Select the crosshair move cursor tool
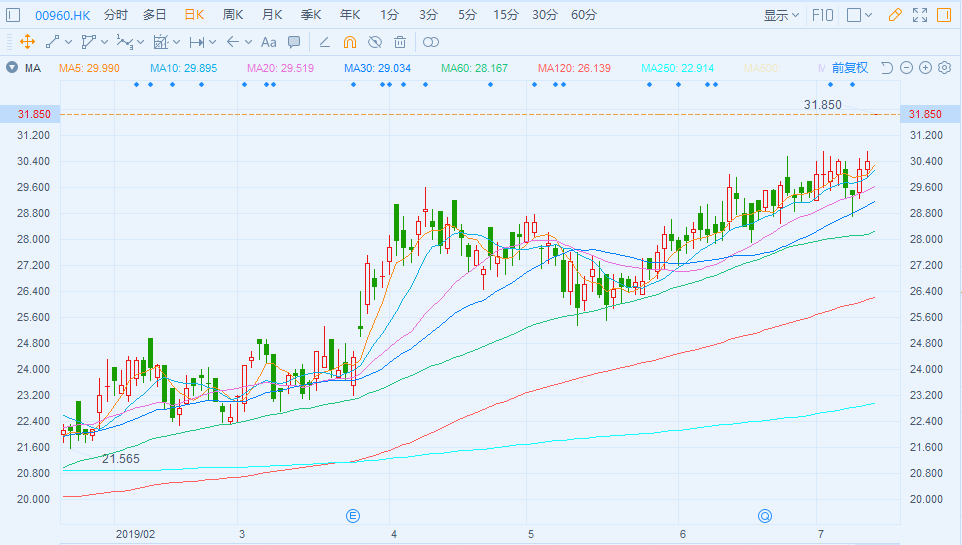Image resolution: width=962 pixels, height=545 pixels. click(x=27, y=42)
